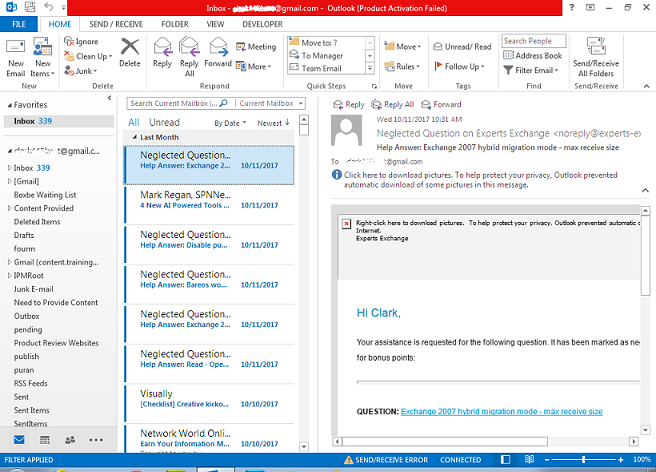Click ribbon Reply All icon

tap(189, 57)
